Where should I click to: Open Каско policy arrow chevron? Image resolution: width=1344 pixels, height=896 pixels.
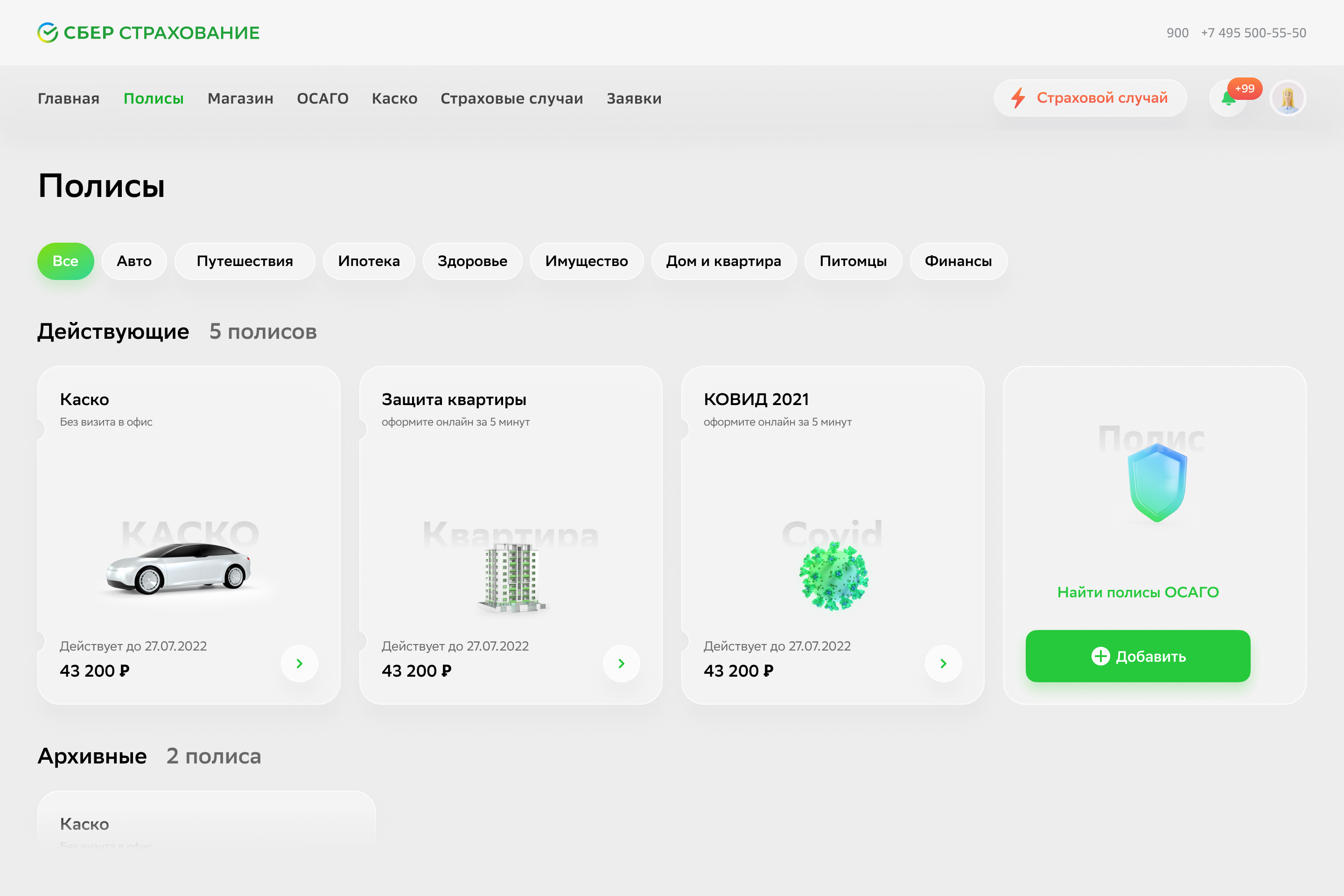(300, 664)
